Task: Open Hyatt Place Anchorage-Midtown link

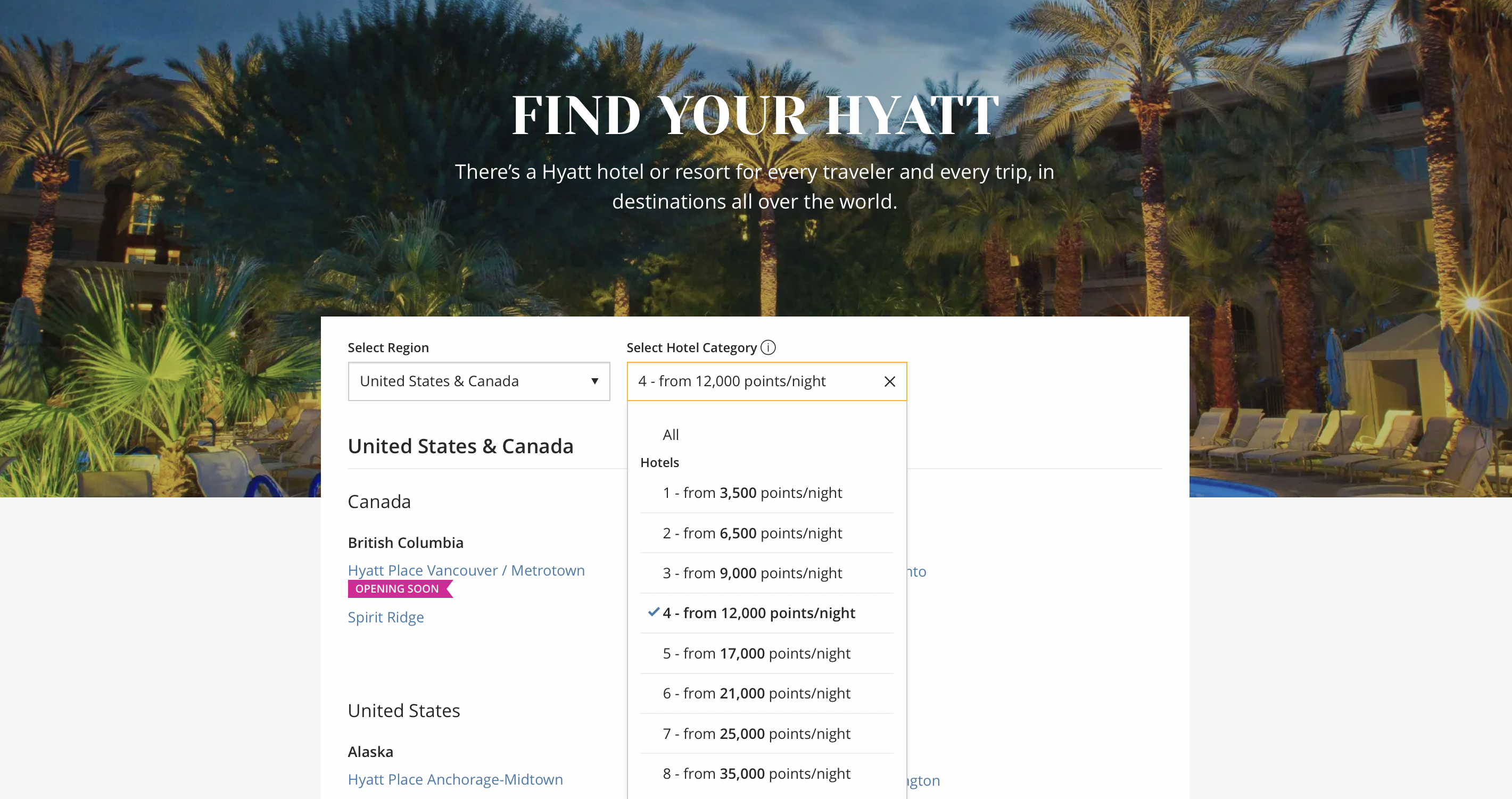Action: click(x=455, y=779)
